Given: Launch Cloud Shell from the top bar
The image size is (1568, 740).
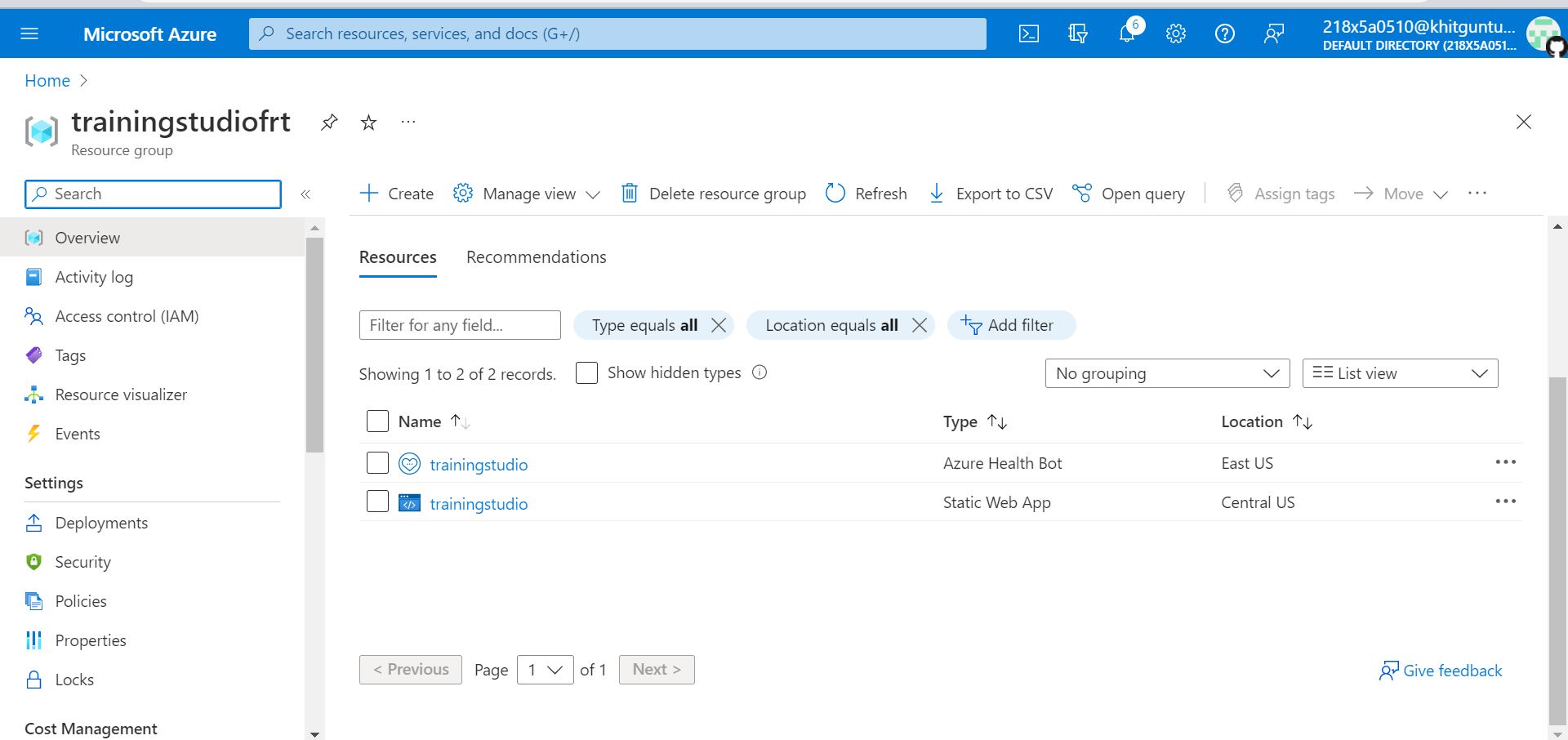Looking at the screenshot, I should click(1029, 33).
